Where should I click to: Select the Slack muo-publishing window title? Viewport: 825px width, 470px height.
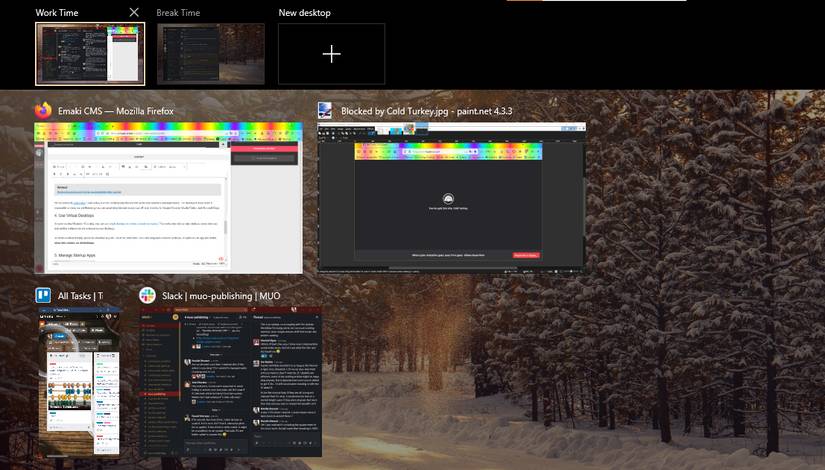click(221, 296)
